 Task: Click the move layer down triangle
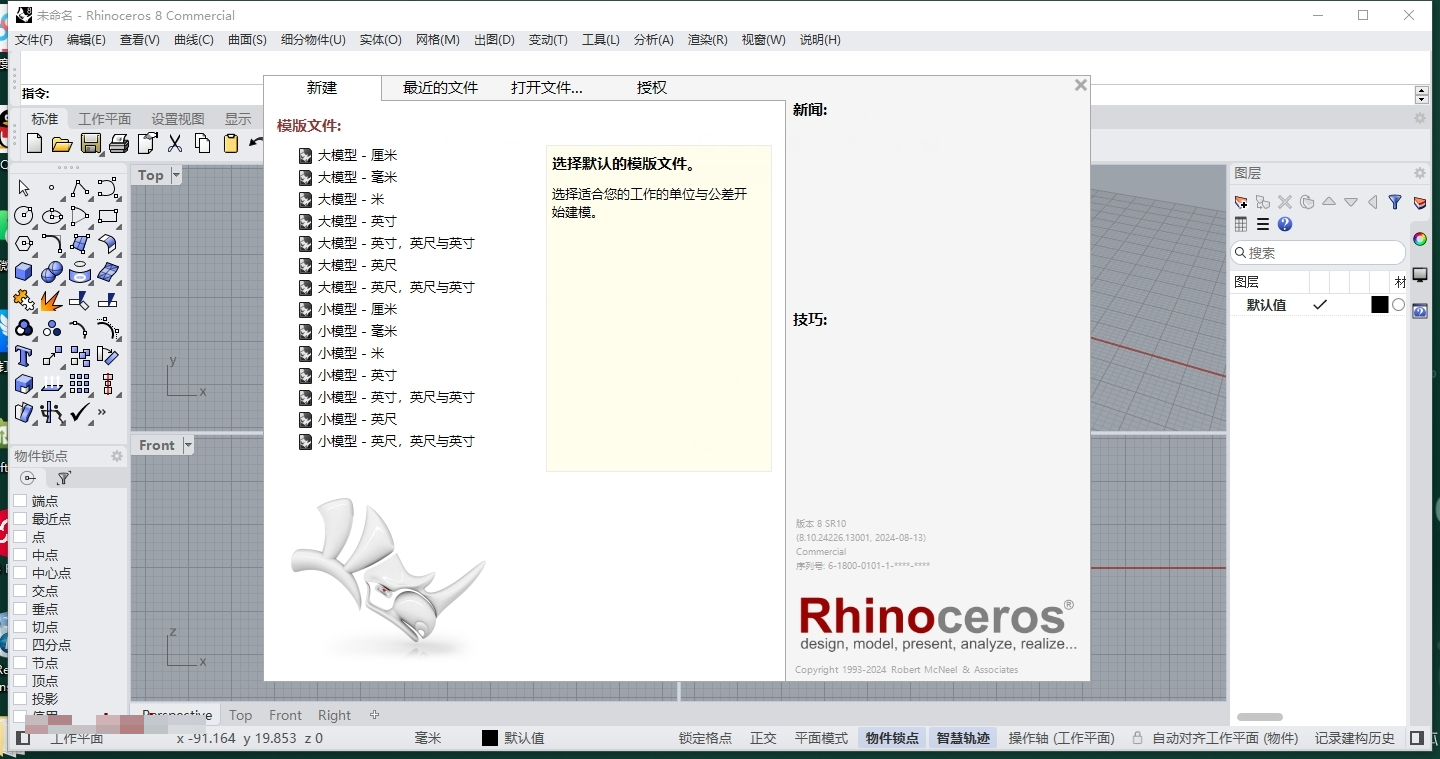(x=1350, y=202)
